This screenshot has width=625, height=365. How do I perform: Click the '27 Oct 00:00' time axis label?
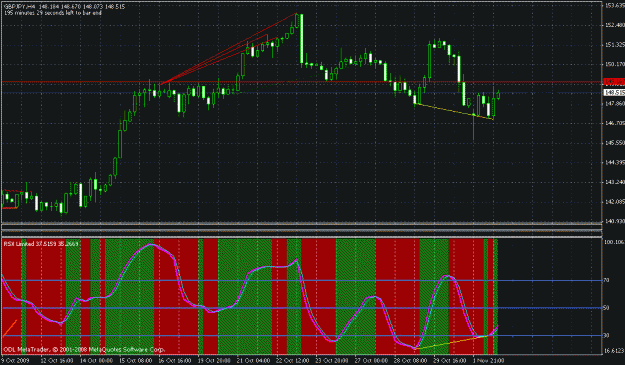pyautogui.click(x=372, y=361)
